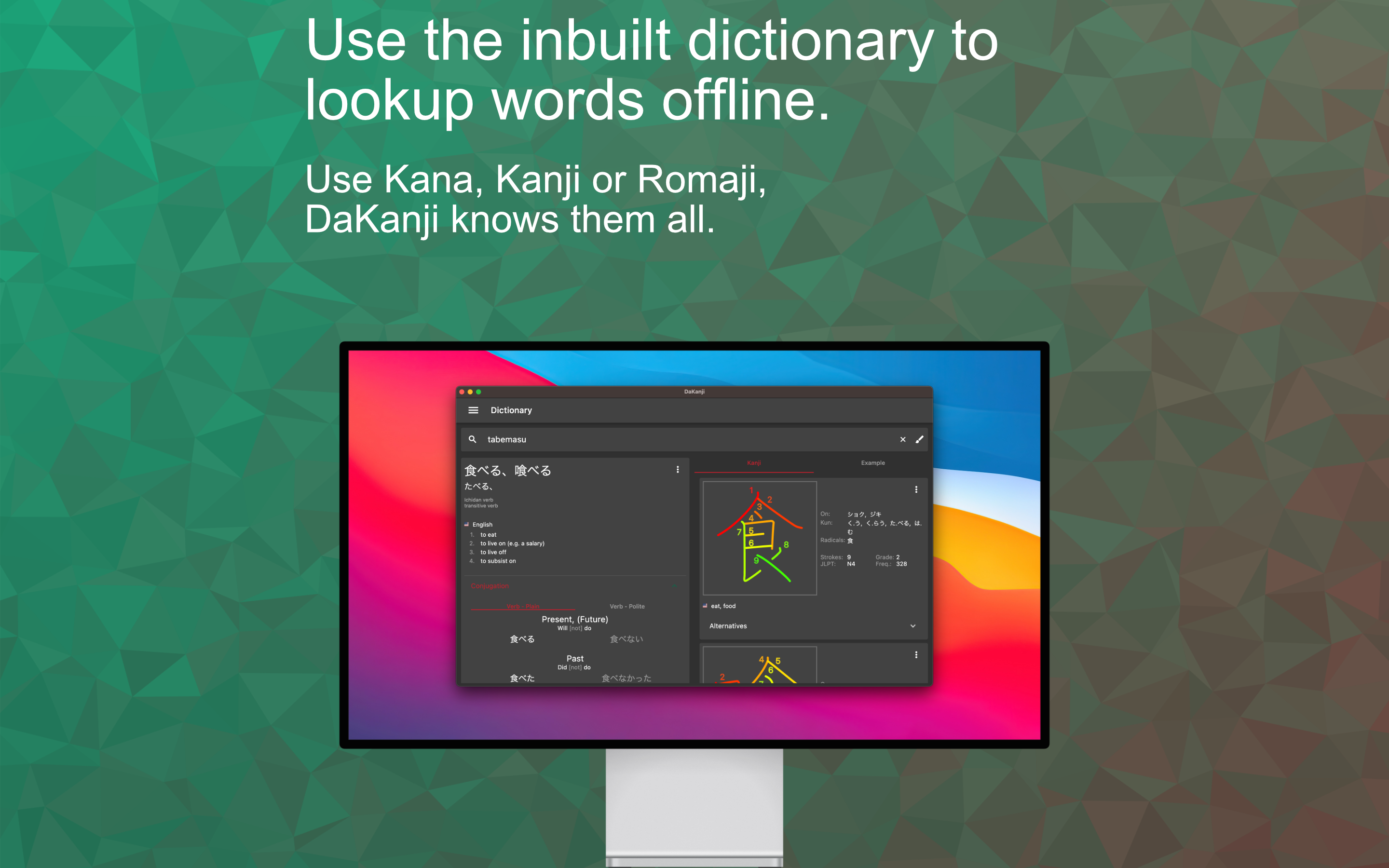Clear the search with the X icon
Screen dimensions: 1389x868
click(903, 439)
